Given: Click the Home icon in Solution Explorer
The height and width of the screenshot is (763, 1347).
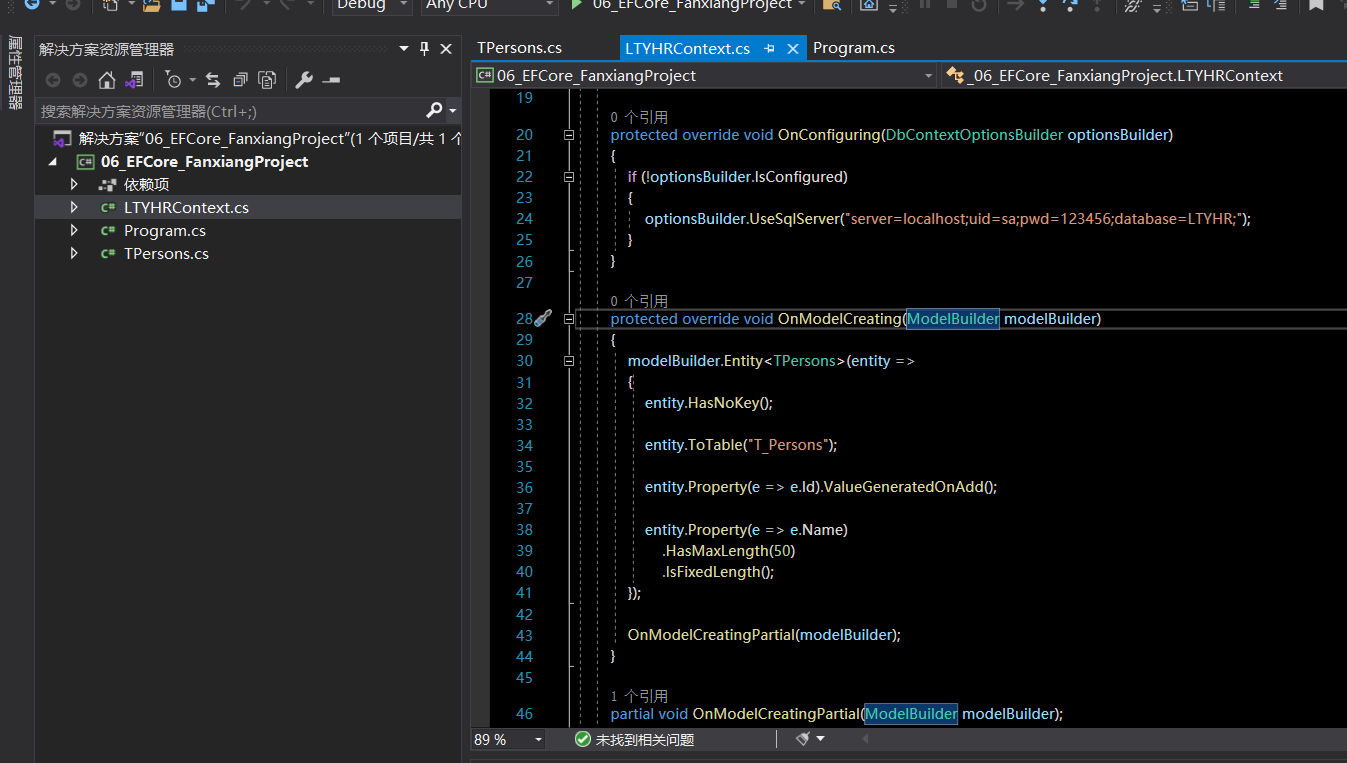Looking at the screenshot, I should pyautogui.click(x=107, y=80).
